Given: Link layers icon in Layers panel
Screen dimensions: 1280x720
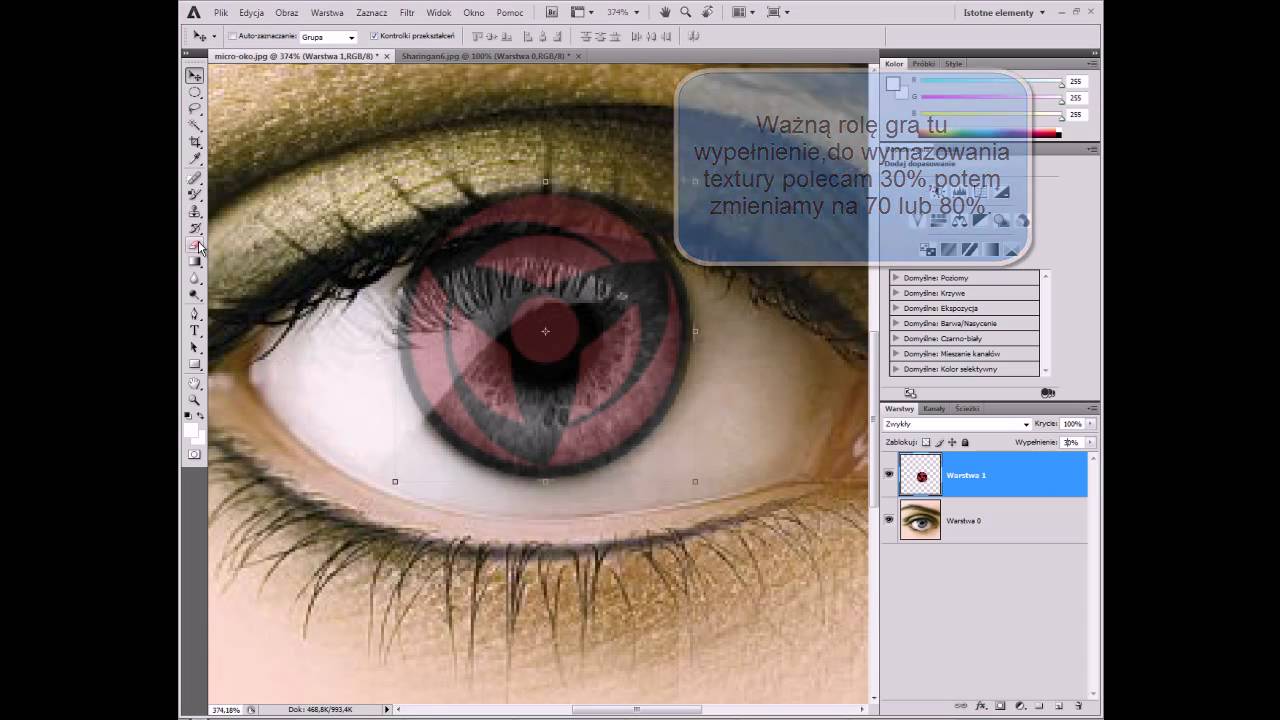Looking at the screenshot, I should click(x=962, y=706).
